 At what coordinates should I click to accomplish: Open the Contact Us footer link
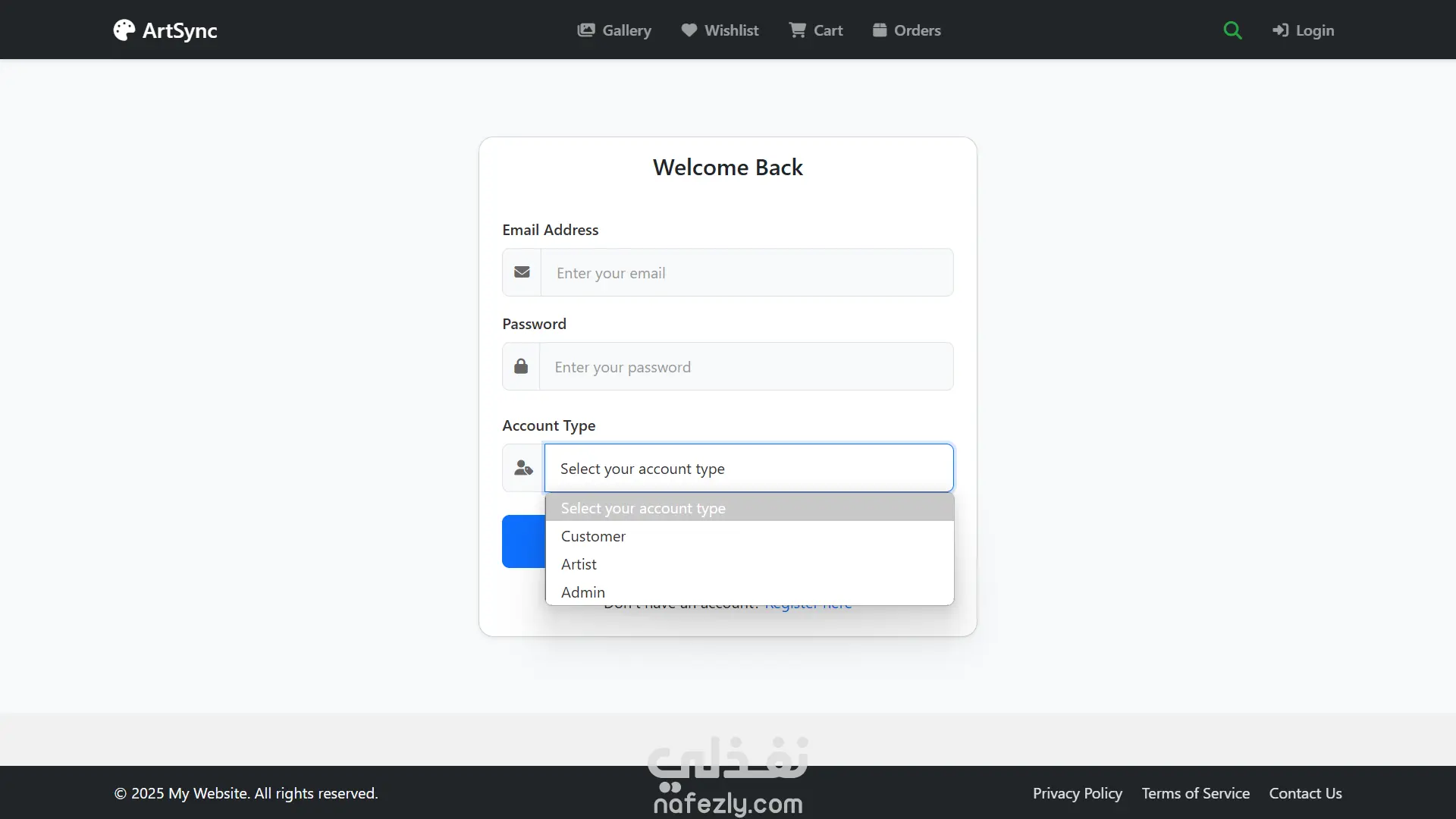[1305, 793]
